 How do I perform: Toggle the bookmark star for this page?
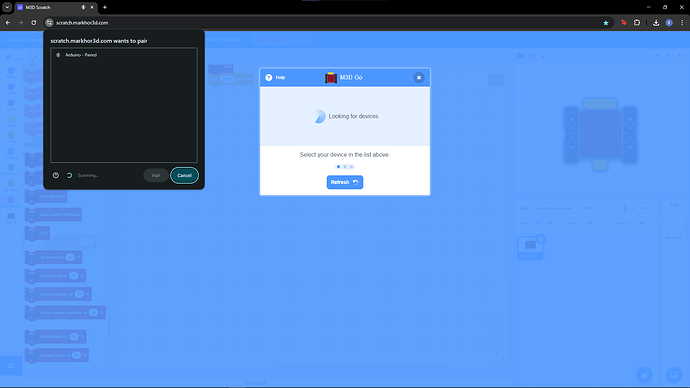(x=606, y=23)
